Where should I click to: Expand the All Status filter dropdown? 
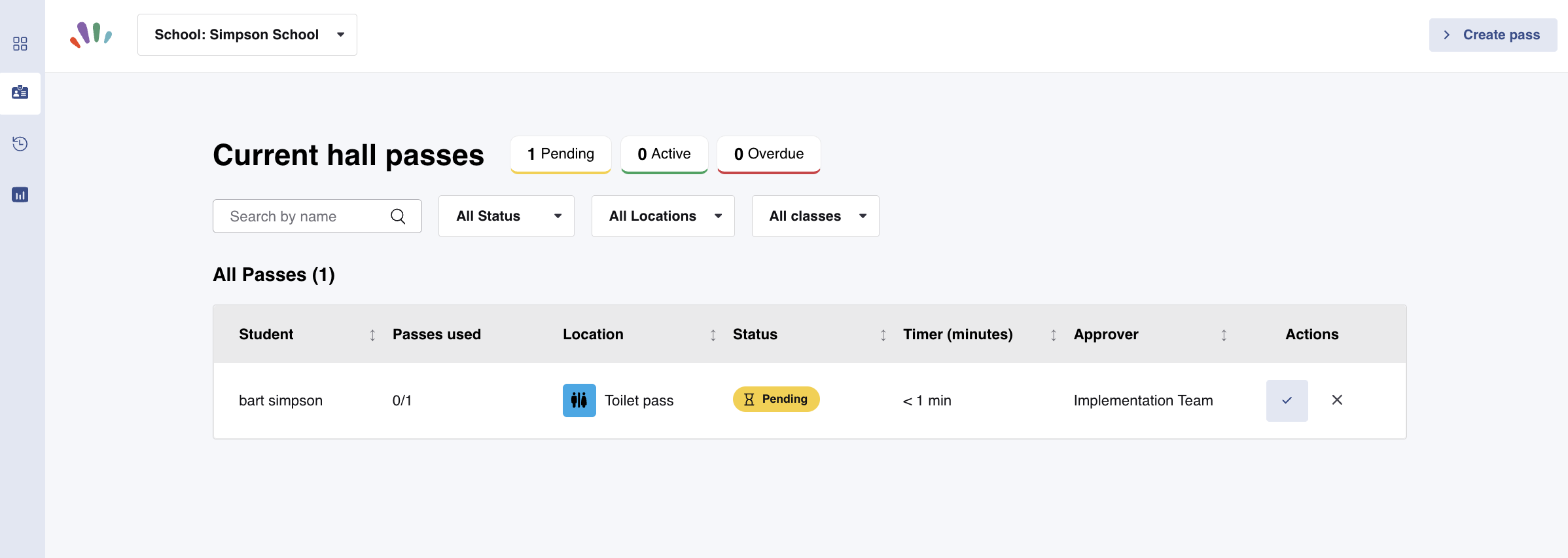[507, 216]
